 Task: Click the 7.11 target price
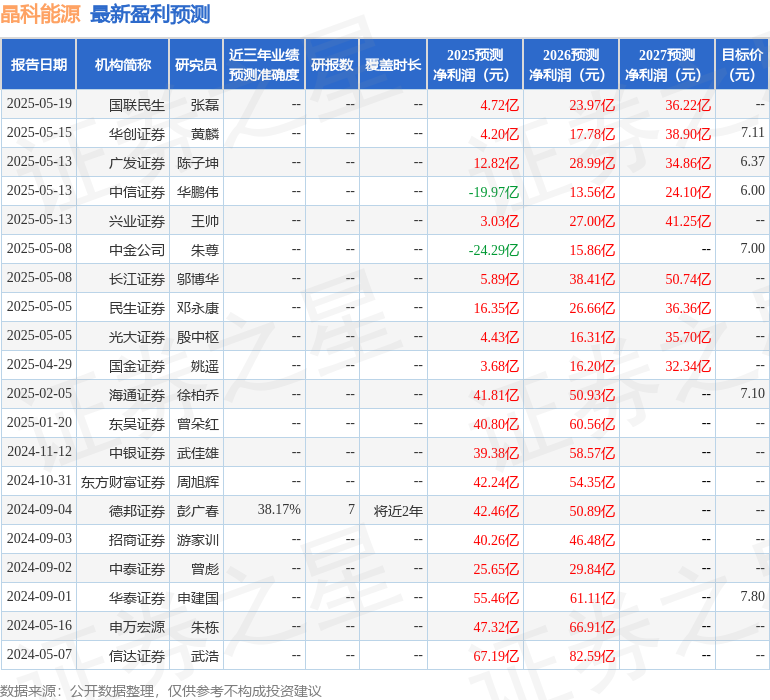[752, 133]
